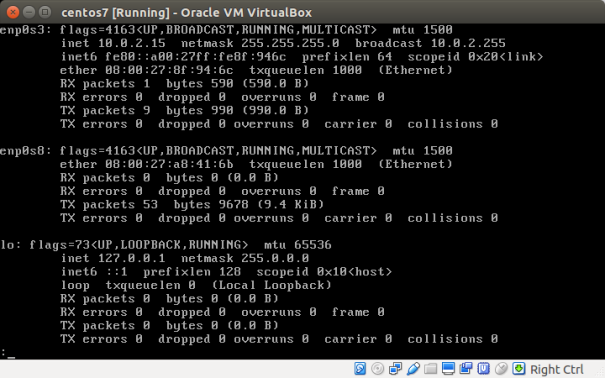This screenshot has height=378, width=605.
Task: Click the CPU virtualization features icon
Action: 483,369
